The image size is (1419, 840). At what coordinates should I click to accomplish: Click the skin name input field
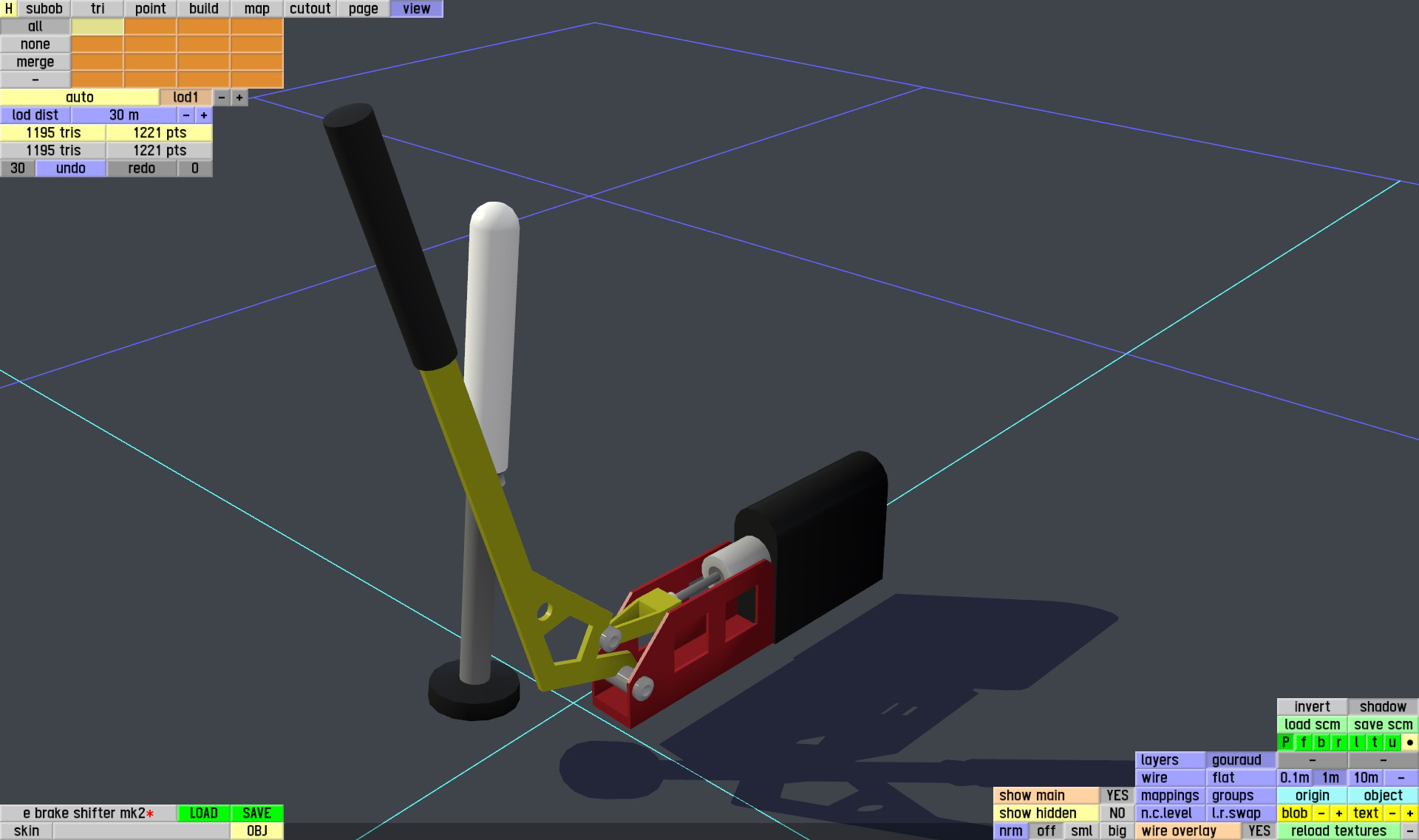pyautogui.click(x=141, y=831)
